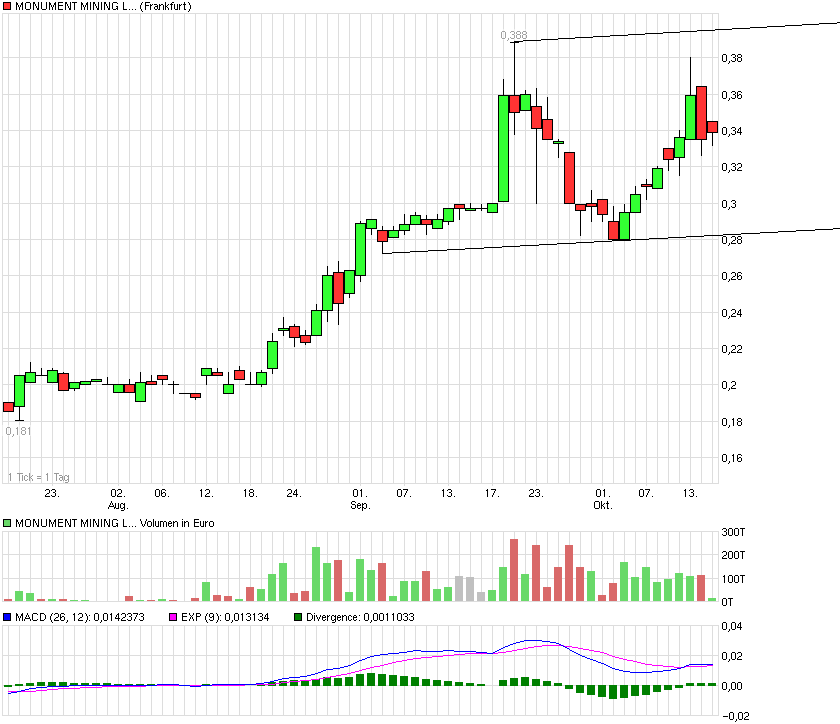
Task: Click the 0,28 price axis label
Action: (732, 240)
